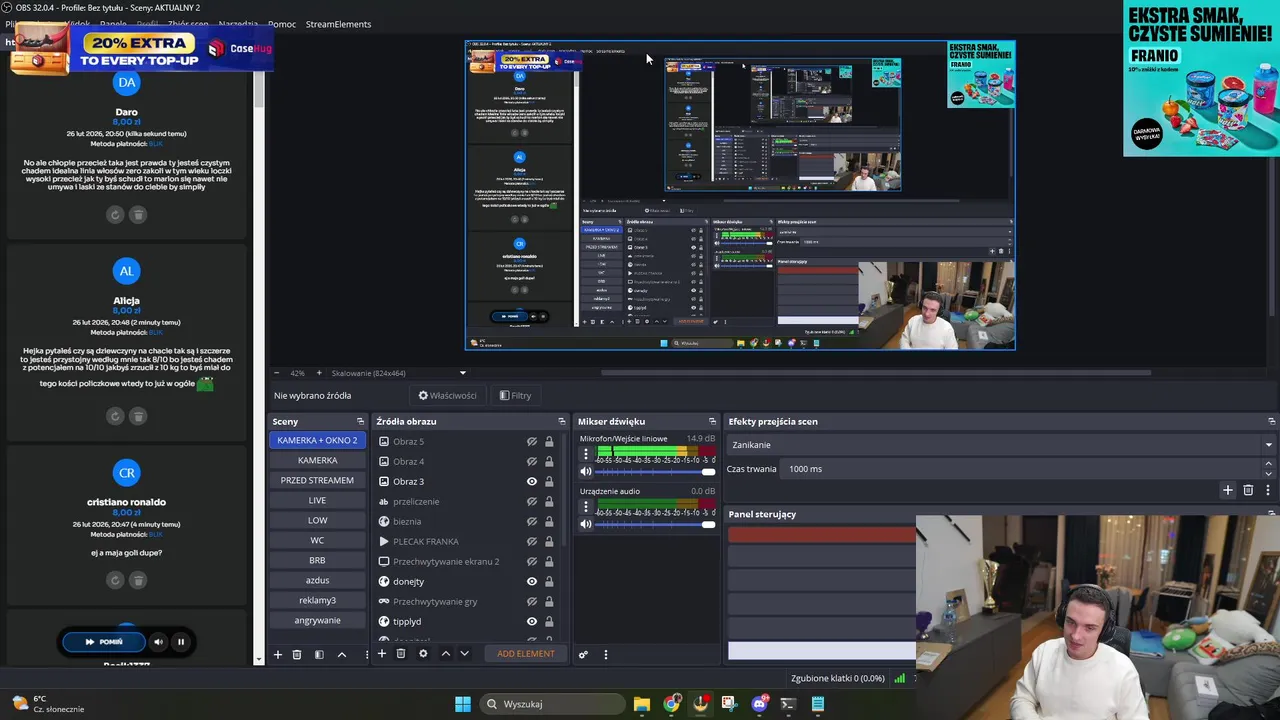Viewport: 1280px width, 720px height.
Task: Unlock the Przechwytywanie gry source
Action: 549,601
